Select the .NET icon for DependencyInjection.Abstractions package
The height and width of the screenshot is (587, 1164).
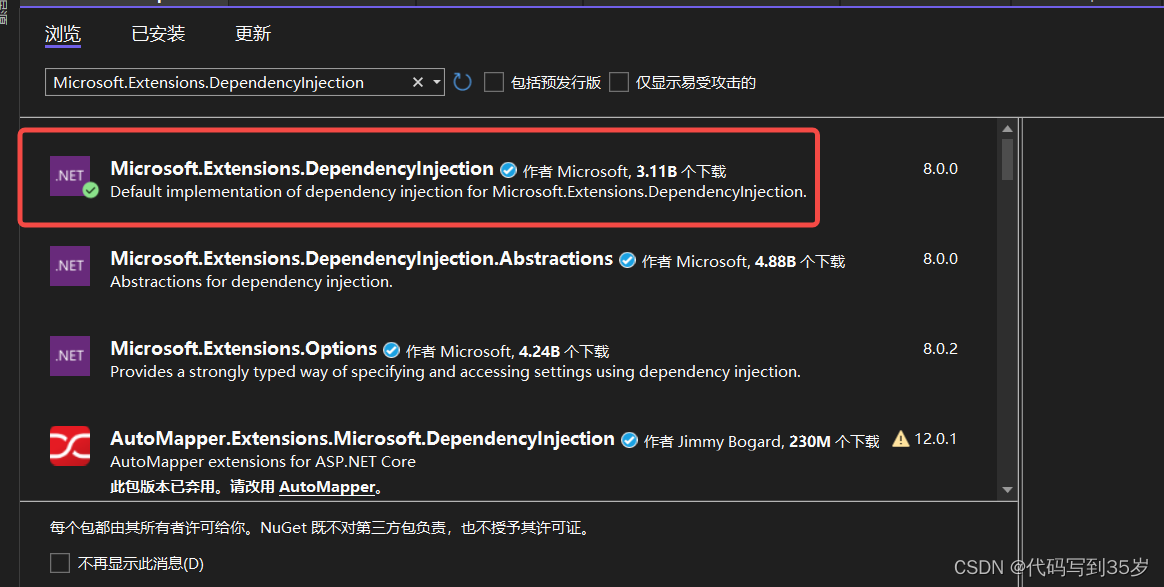pyautogui.click(x=69, y=266)
